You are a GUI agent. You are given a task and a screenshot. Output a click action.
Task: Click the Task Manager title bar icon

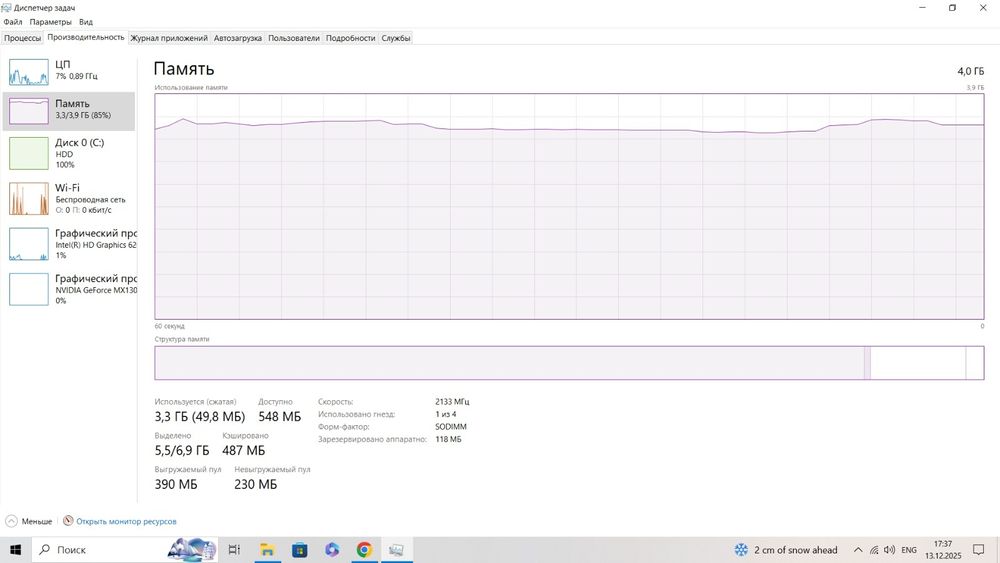(x=6, y=8)
